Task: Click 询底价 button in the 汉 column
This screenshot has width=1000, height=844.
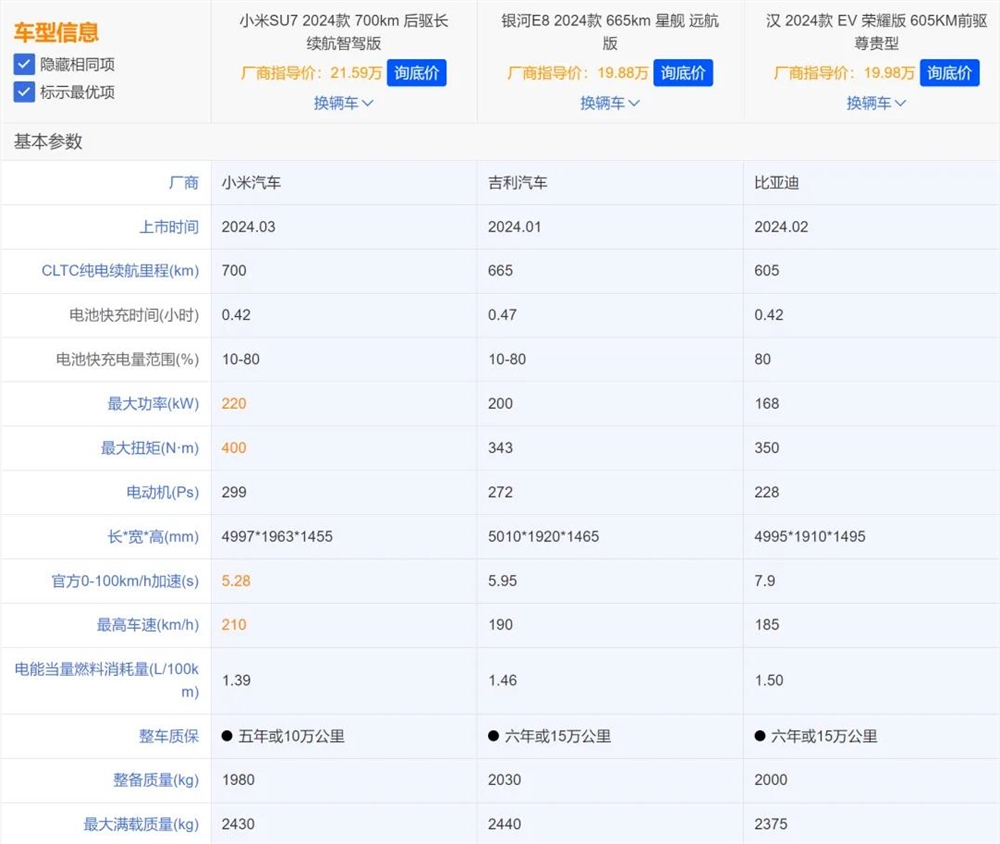Action: click(x=949, y=73)
